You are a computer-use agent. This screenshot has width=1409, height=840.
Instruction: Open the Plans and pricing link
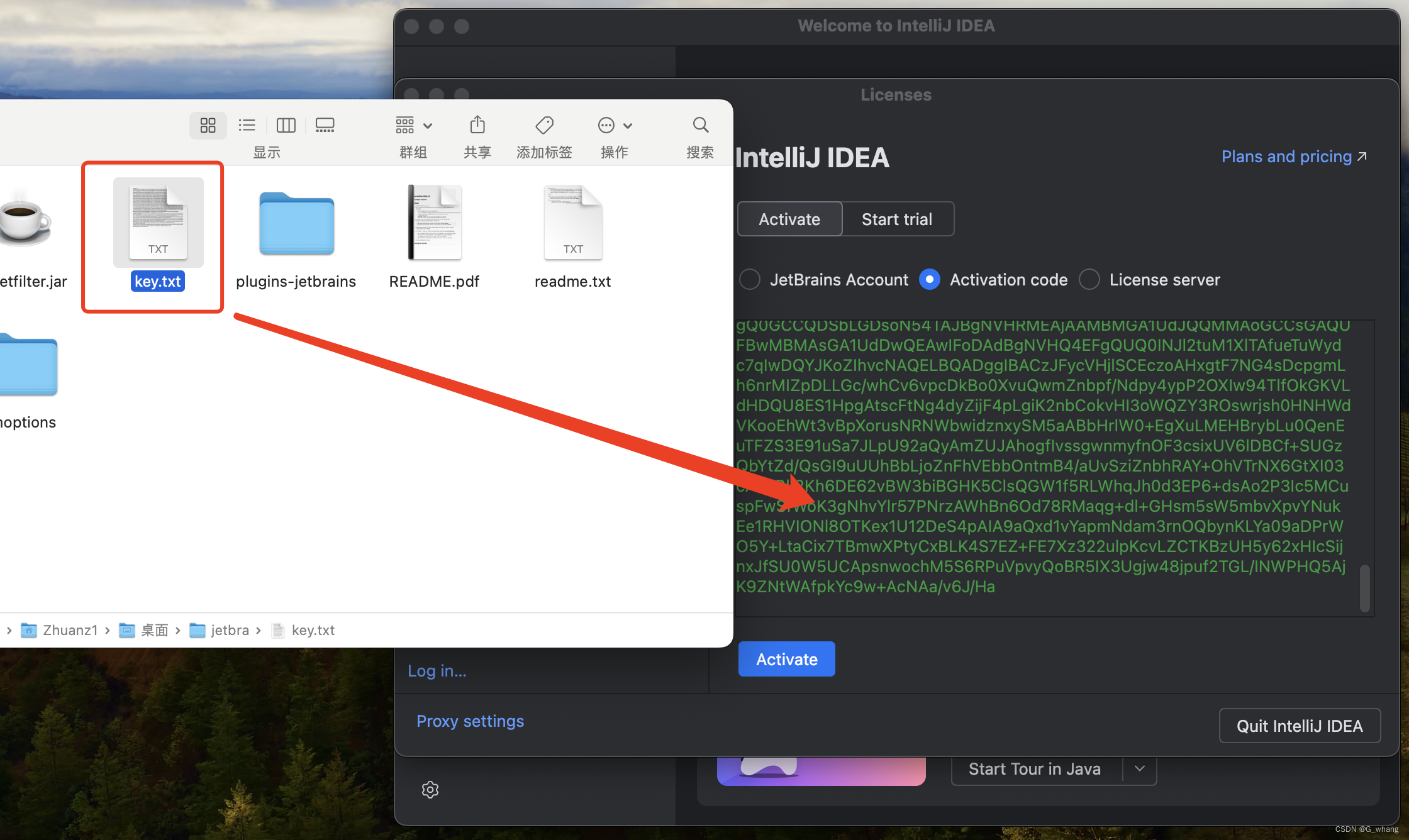coord(1294,156)
